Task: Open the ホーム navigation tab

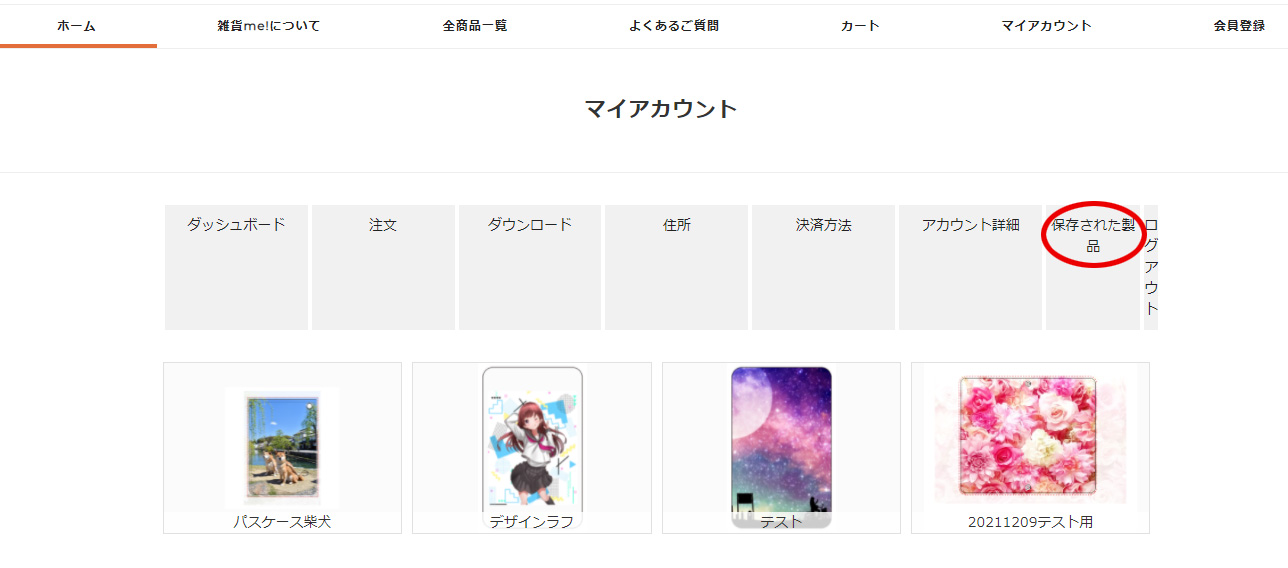Action: pos(77,26)
